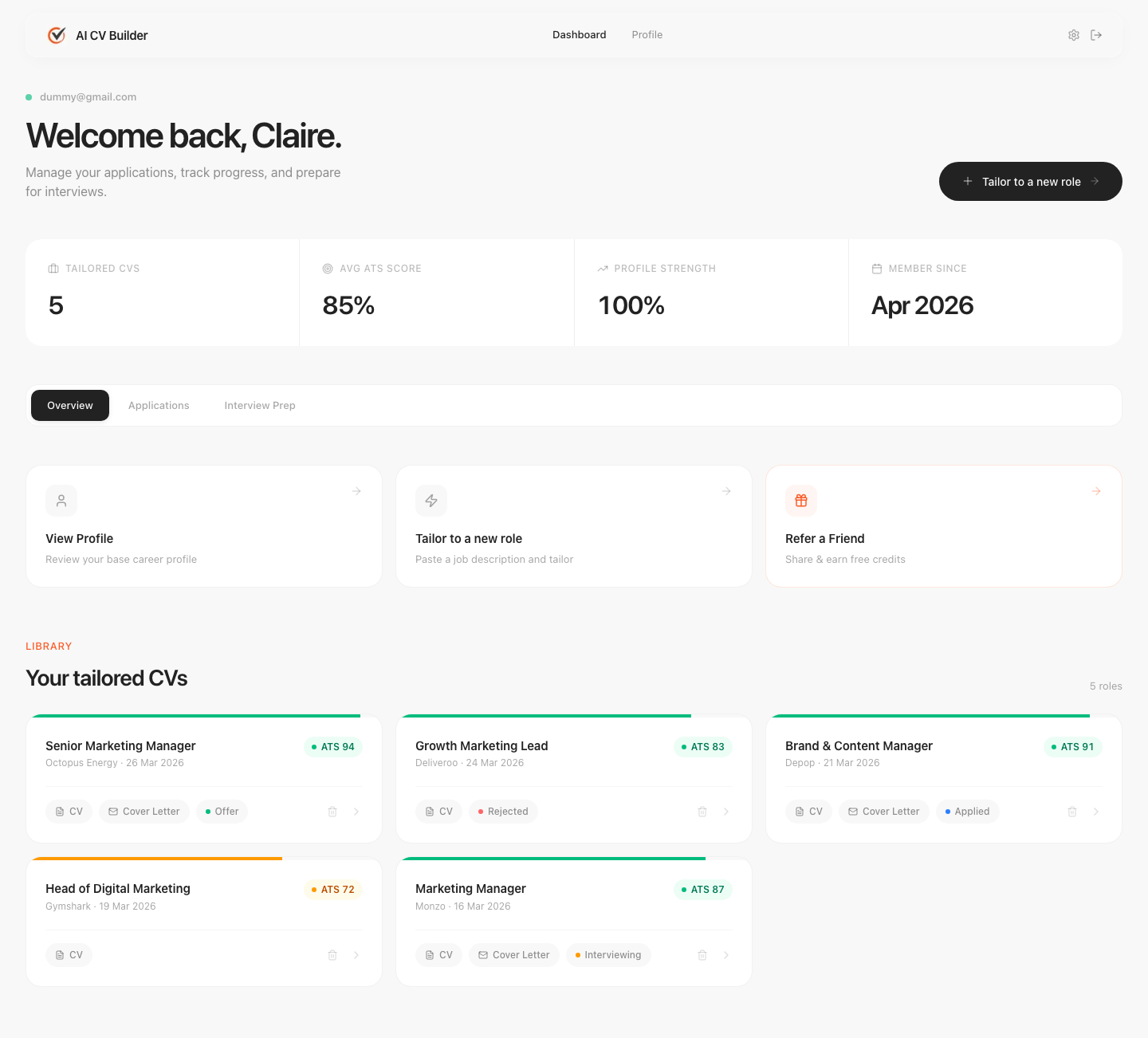Click the ATS 72 score badge
Screen dimensions: 1148x1038
(x=333, y=890)
